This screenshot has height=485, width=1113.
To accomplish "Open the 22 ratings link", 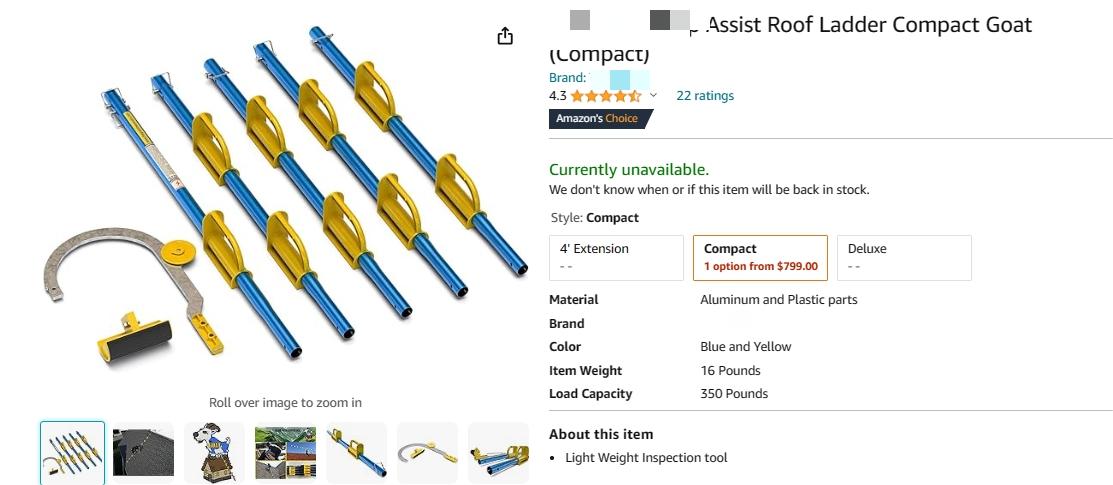I will (705, 95).
